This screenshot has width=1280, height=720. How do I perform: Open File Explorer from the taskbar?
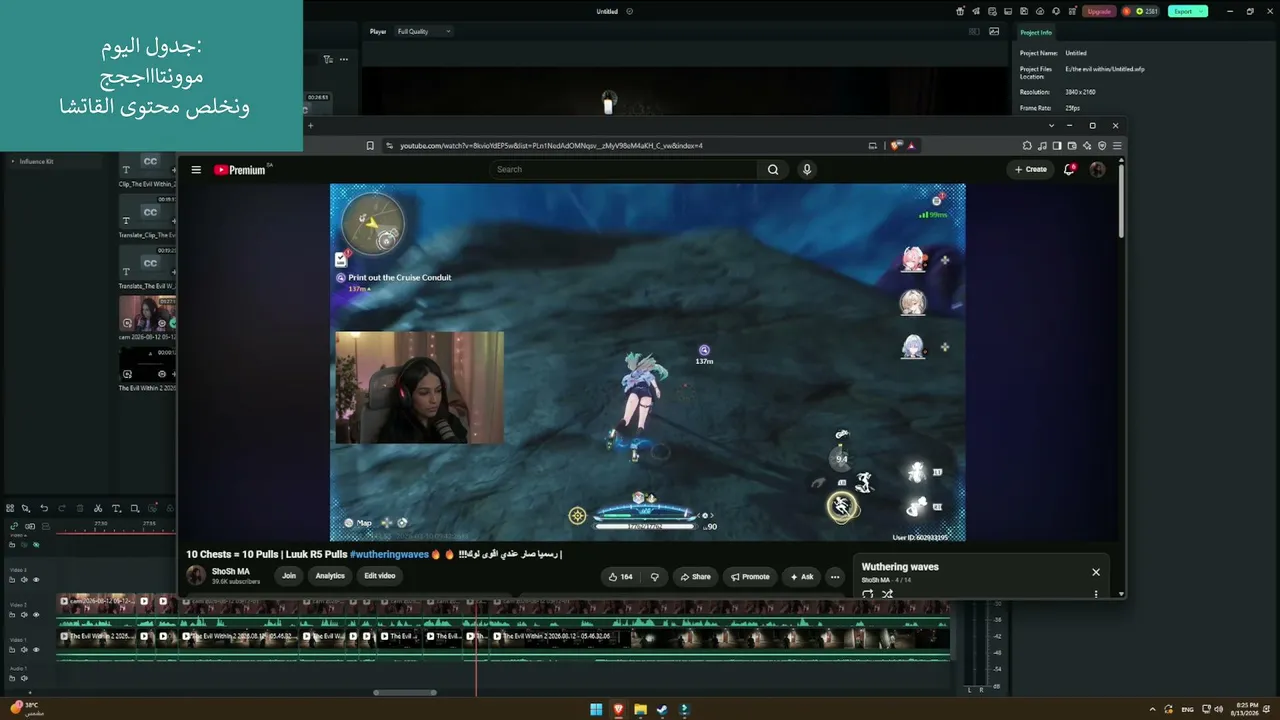(x=640, y=710)
